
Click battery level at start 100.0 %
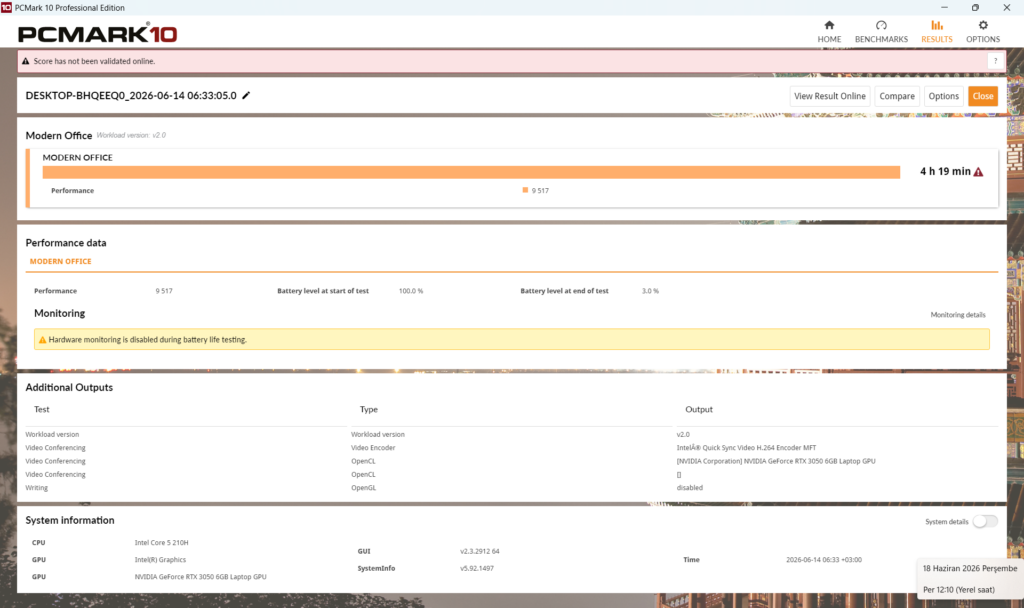point(411,291)
